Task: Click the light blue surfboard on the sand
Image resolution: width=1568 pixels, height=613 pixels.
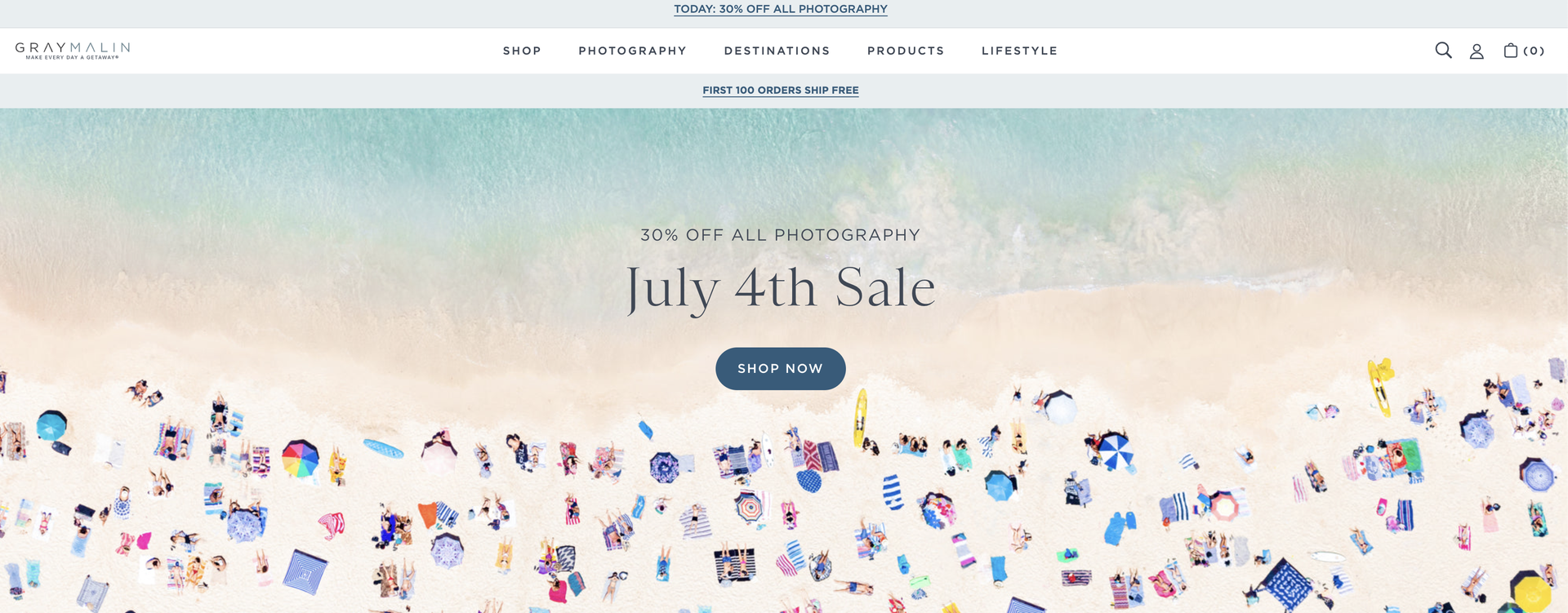Action: [x=383, y=449]
